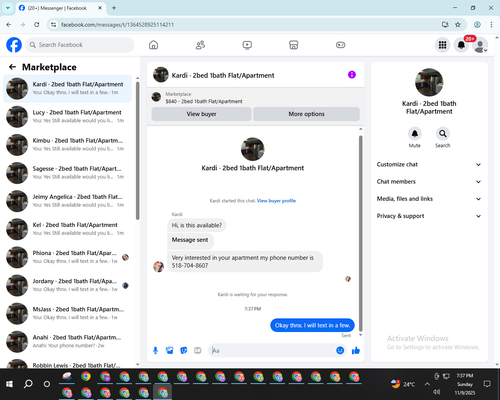Open Windows taskbar search
500x400 pixels.
point(28,384)
